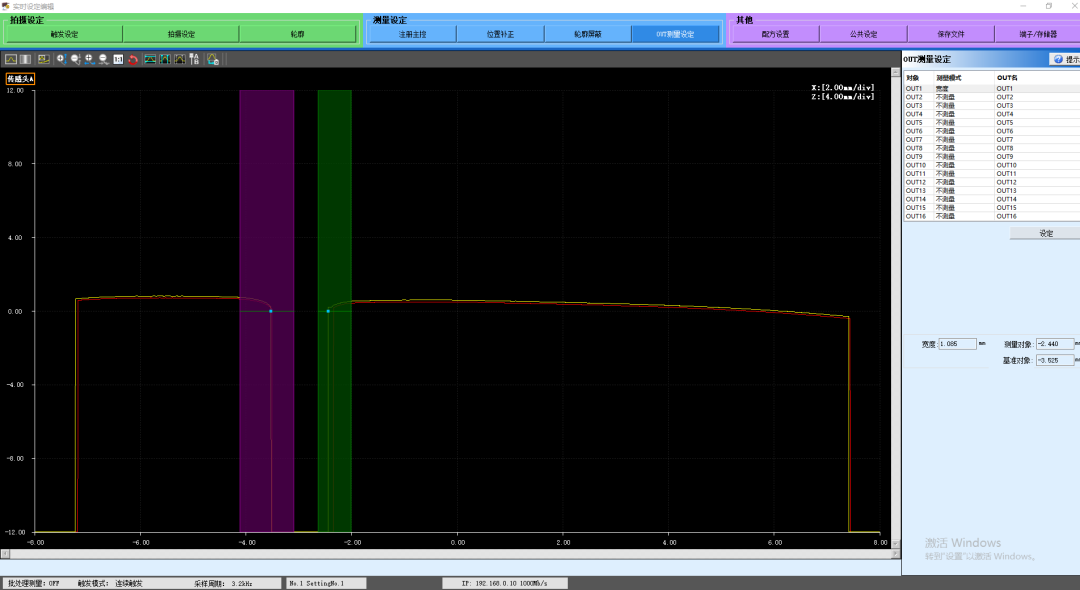Image resolution: width=1080 pixels, height=590 pixels.
Task: Click the first magnifier zoom icon in toolbar
Action: pyautogui.click(x=60, y=59)
